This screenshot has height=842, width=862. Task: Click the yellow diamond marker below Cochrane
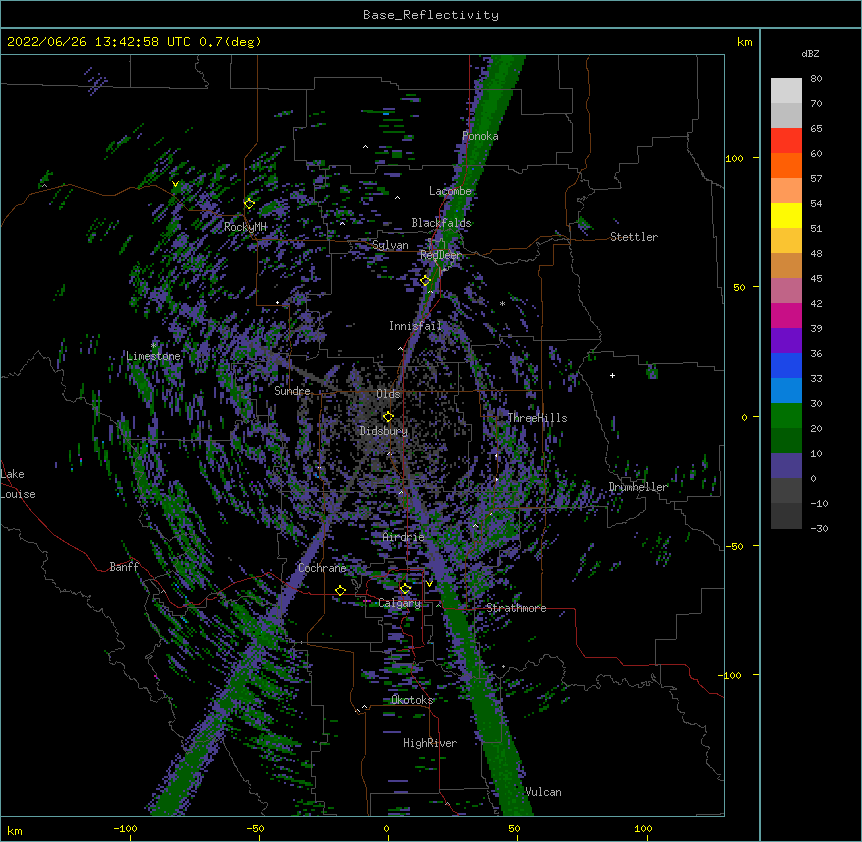[340, 591]
